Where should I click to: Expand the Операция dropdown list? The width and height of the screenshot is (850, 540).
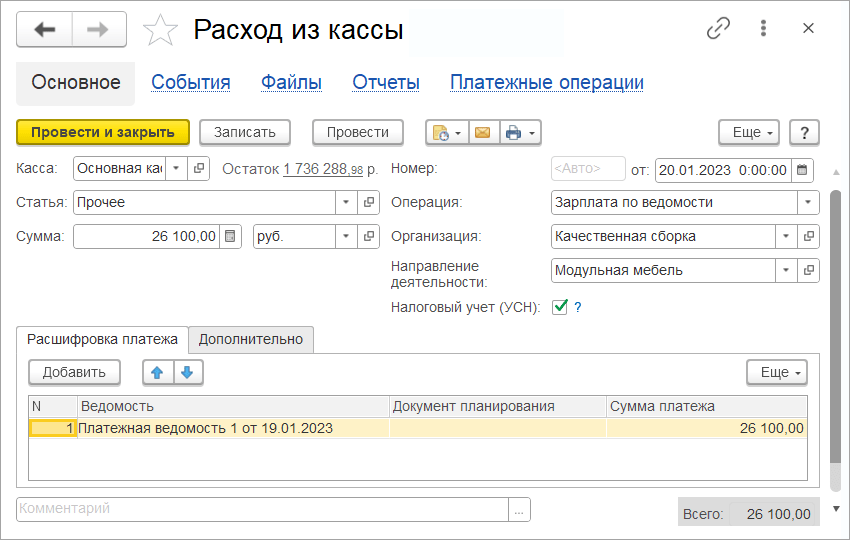808,203
